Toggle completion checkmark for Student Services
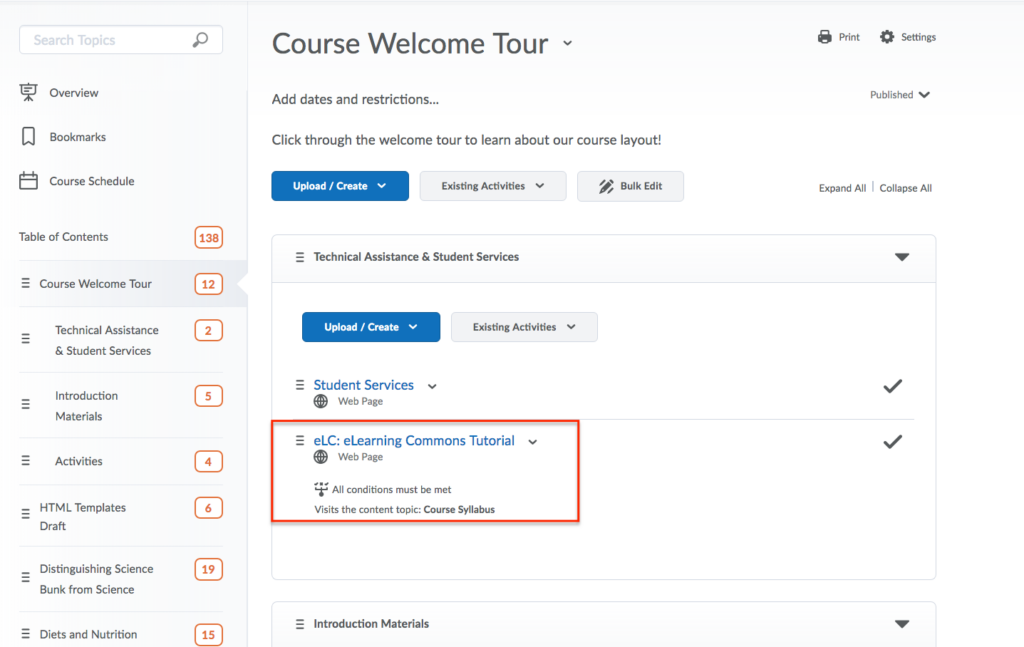Screen dimensions: 1024x647 coord(892,386)
